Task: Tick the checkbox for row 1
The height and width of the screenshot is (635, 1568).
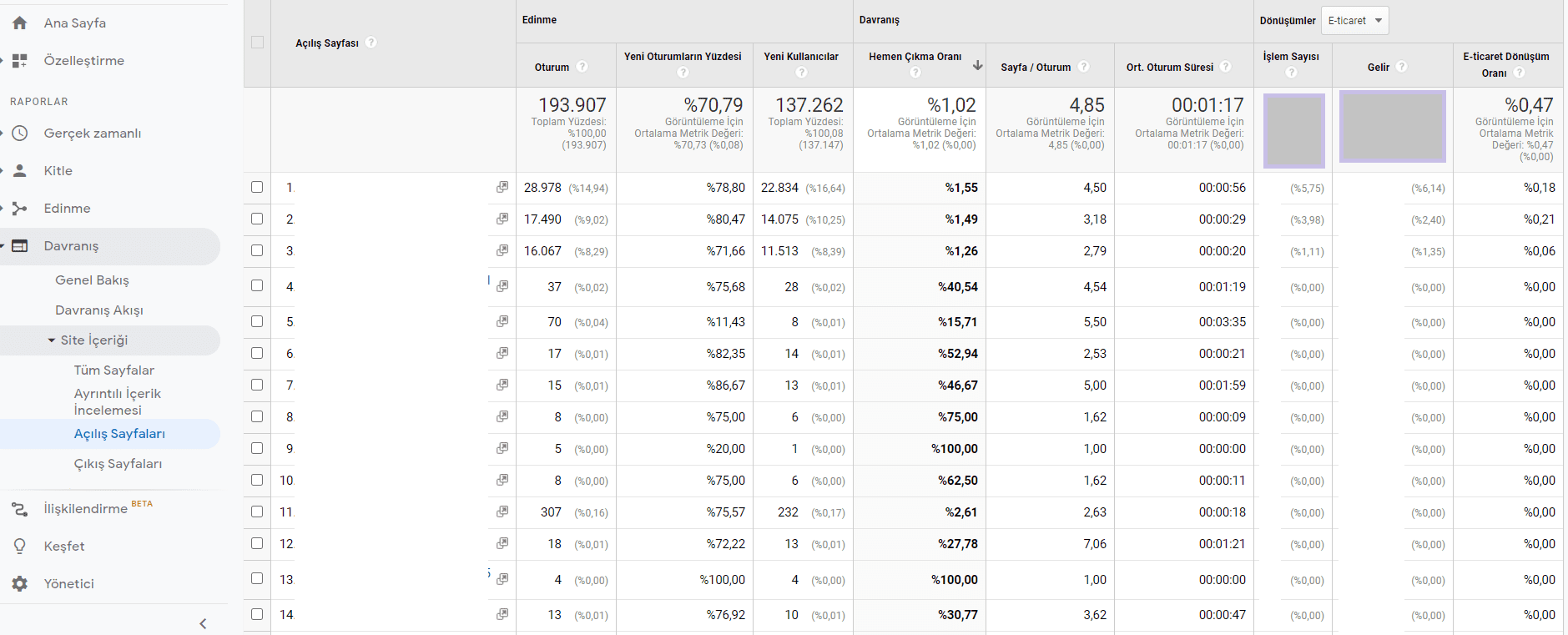Action: point(257,188)
